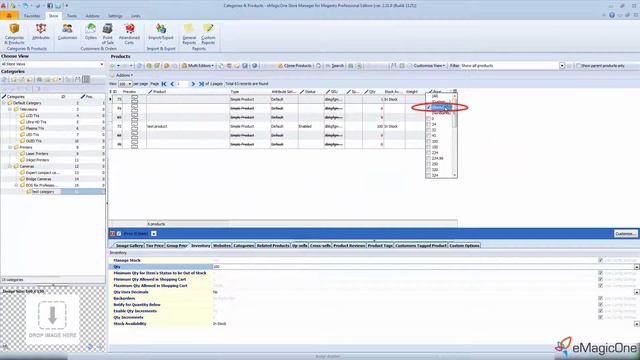Viewport: 640px width, 360px height.
Task: Select the Plasma TVs category
Action: coord(35,128)
